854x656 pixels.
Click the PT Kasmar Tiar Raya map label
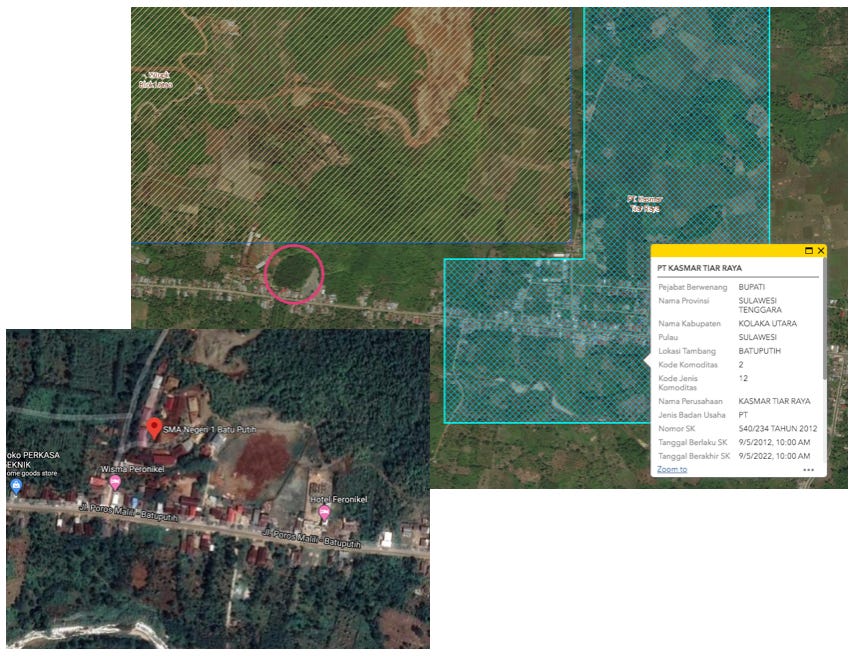[644, 204]
